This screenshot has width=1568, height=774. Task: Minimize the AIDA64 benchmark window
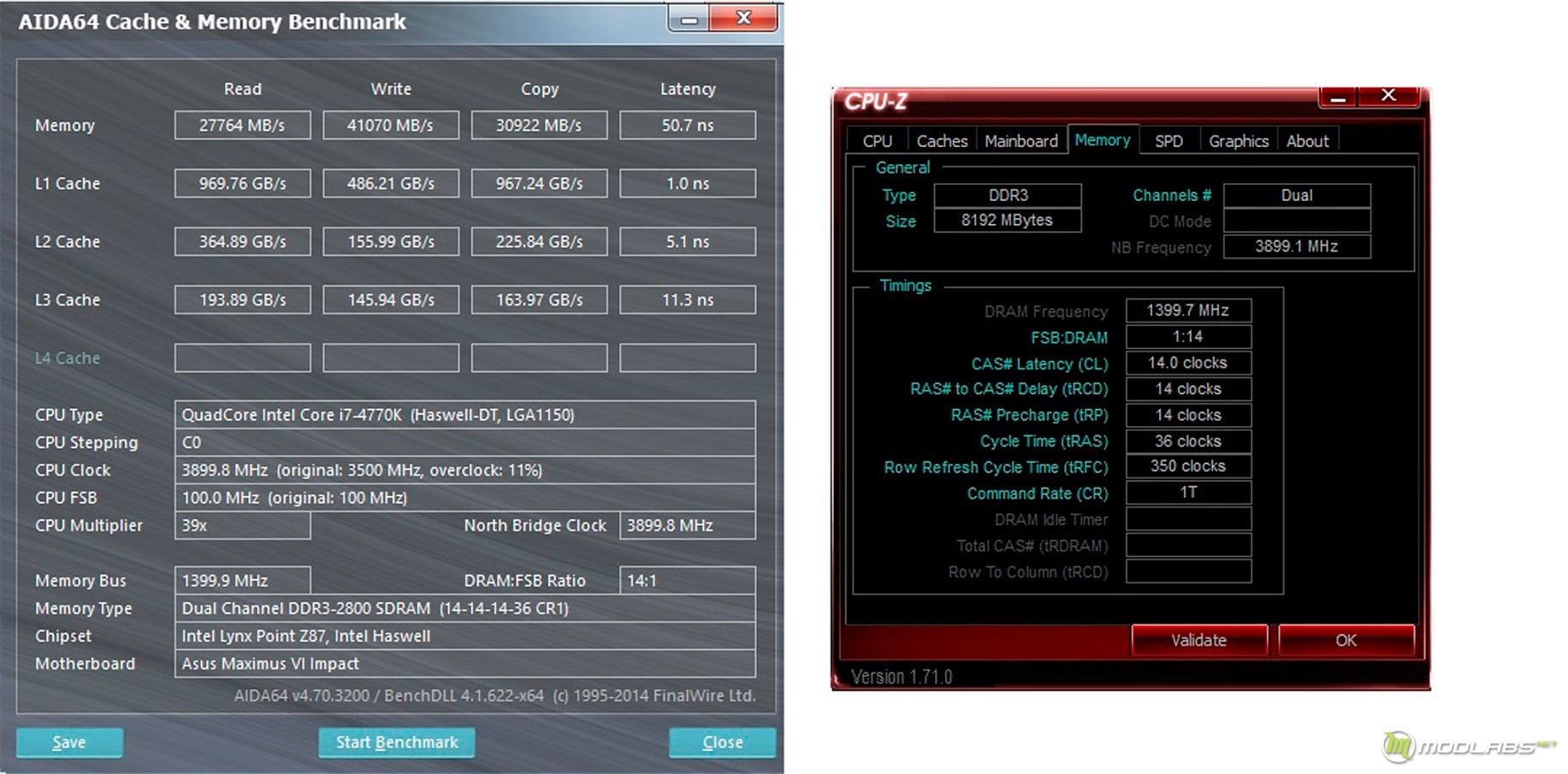coord(689,19)
